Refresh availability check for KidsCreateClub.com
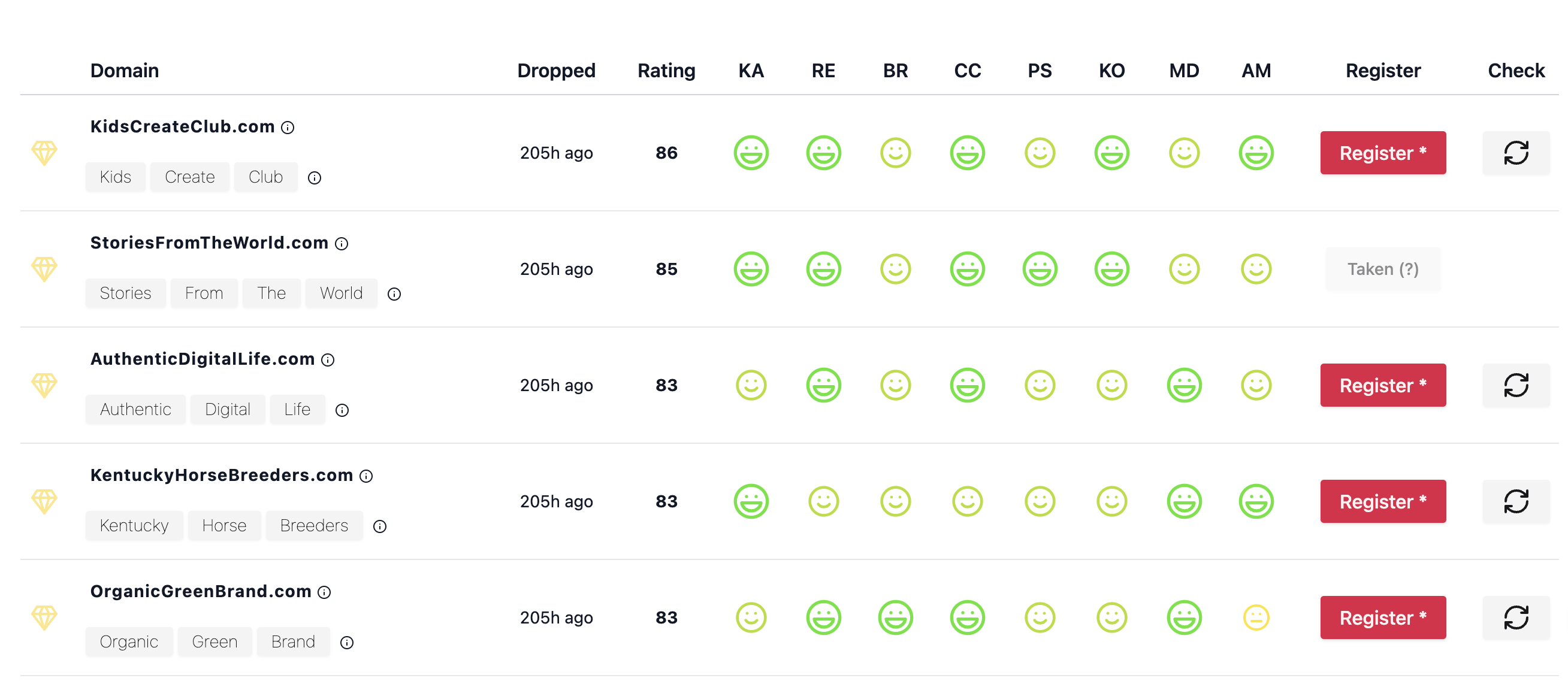 [1516, 153]
